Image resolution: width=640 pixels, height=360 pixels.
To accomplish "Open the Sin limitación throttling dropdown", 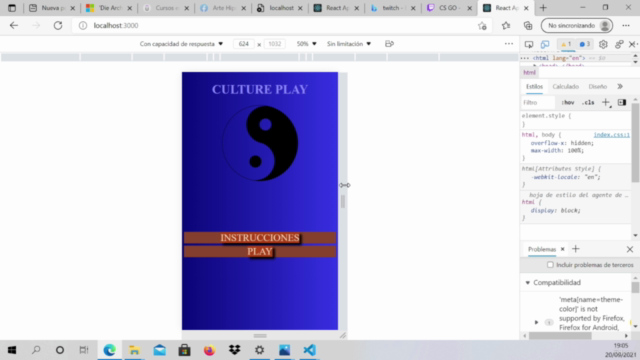I will [x=349, y=44].
